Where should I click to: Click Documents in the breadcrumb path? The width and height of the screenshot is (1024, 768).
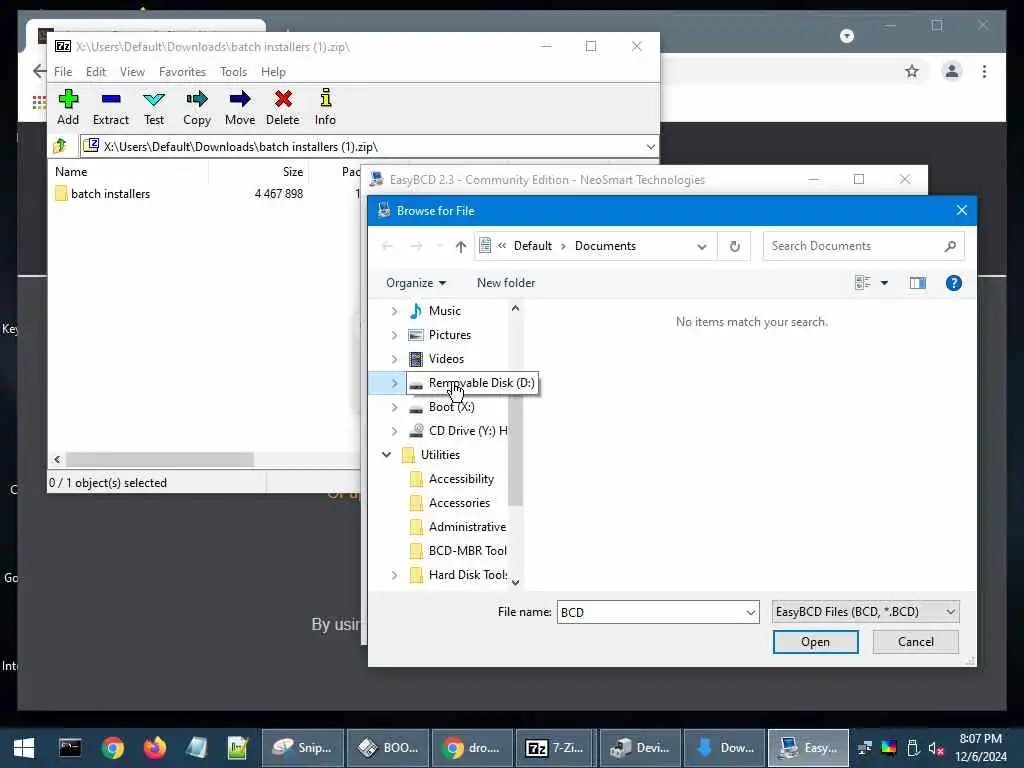click(605, 246)
